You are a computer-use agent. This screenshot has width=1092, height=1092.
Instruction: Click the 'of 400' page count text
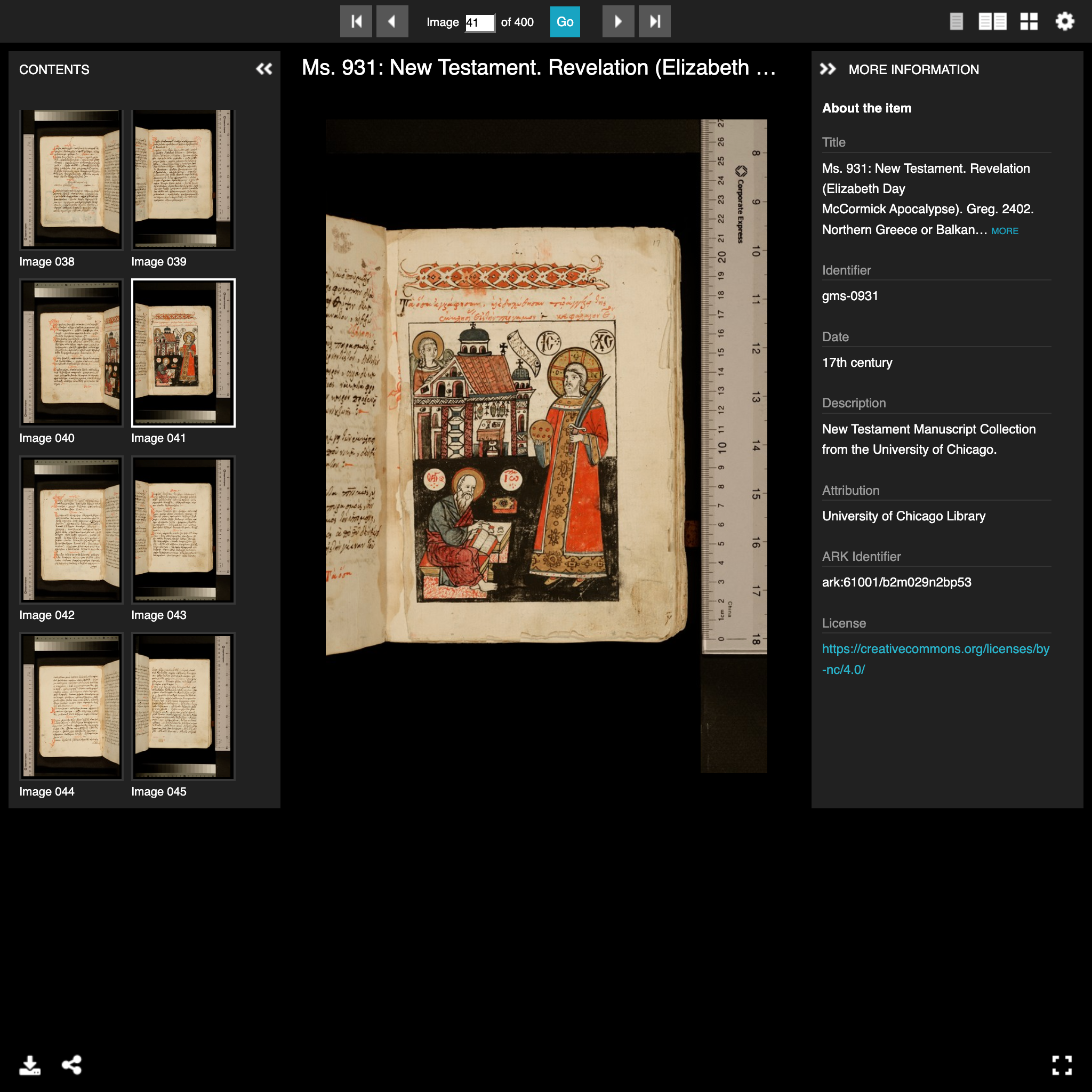point(517,22)
